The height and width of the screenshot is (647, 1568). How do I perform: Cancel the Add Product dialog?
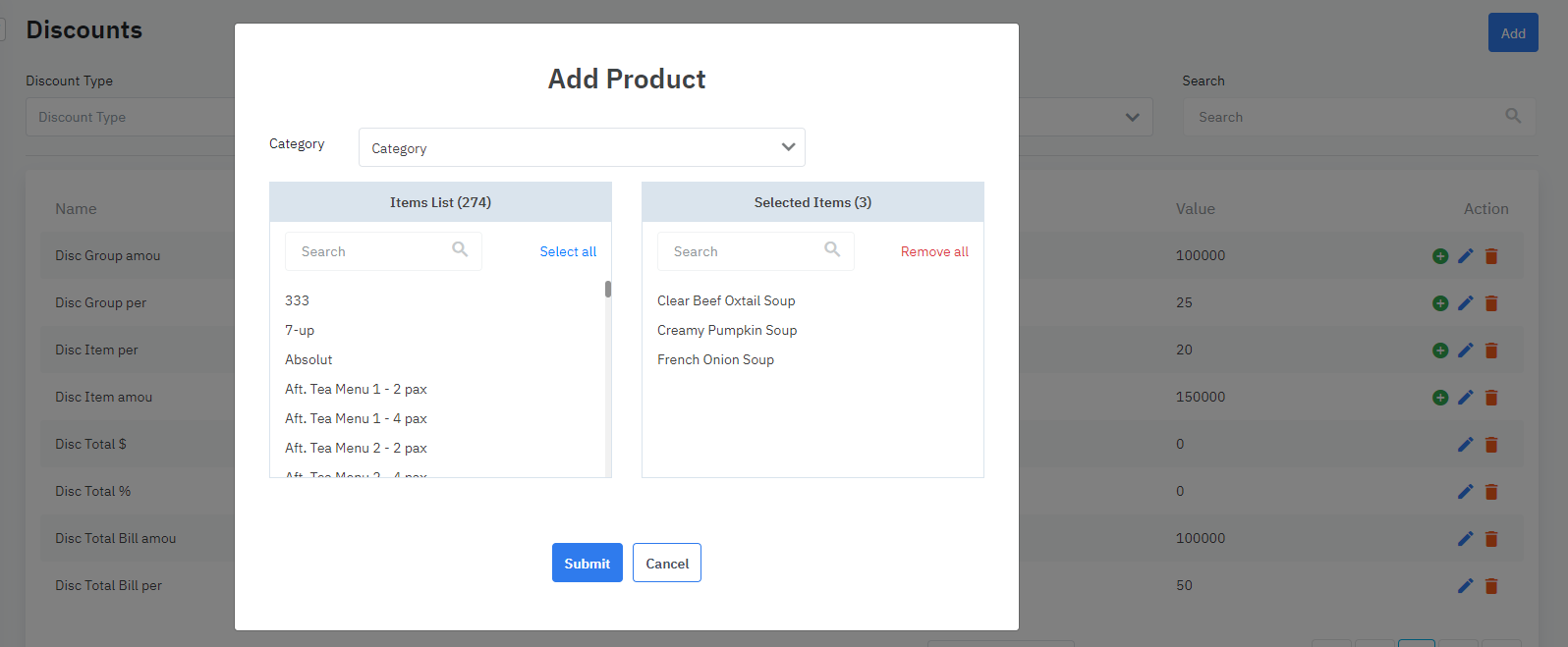[667, 563]
